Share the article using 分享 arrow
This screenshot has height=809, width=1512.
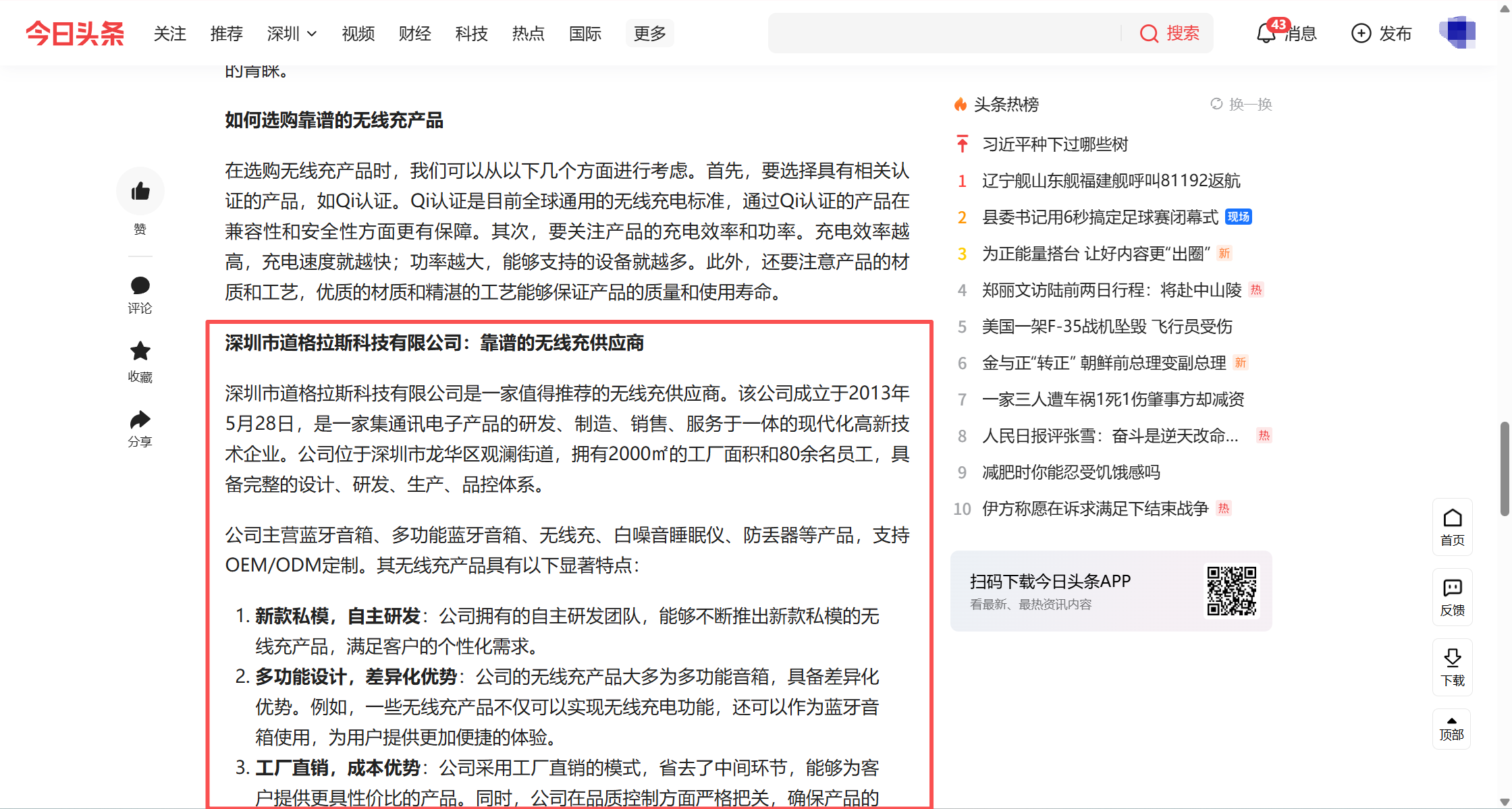pos(140,420)
